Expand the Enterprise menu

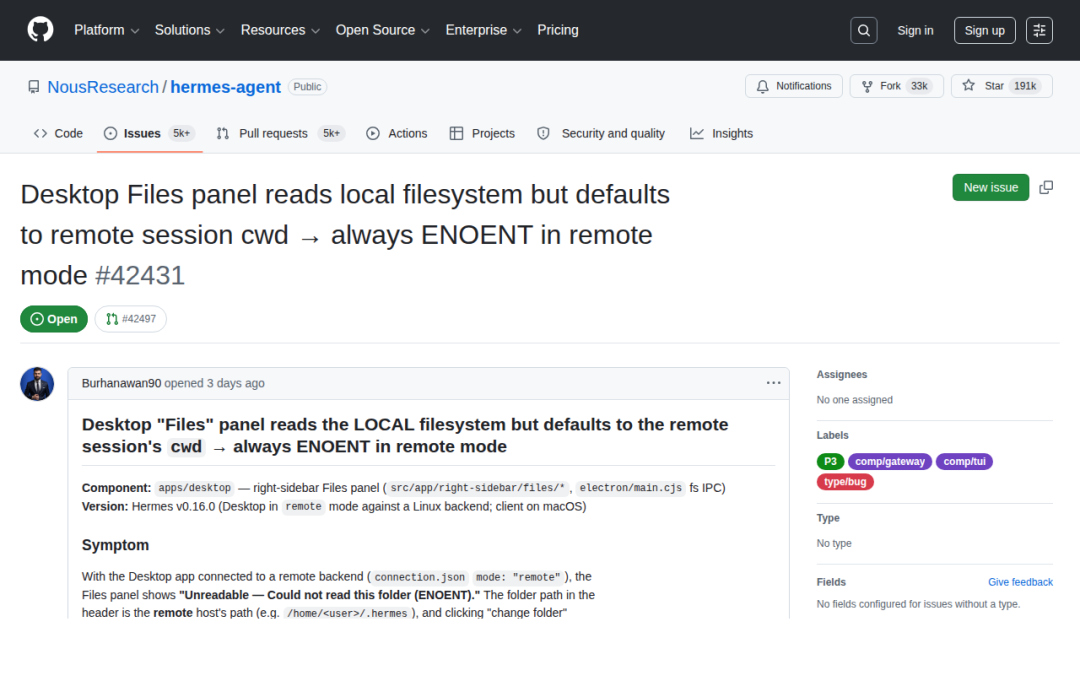[483, 30]
